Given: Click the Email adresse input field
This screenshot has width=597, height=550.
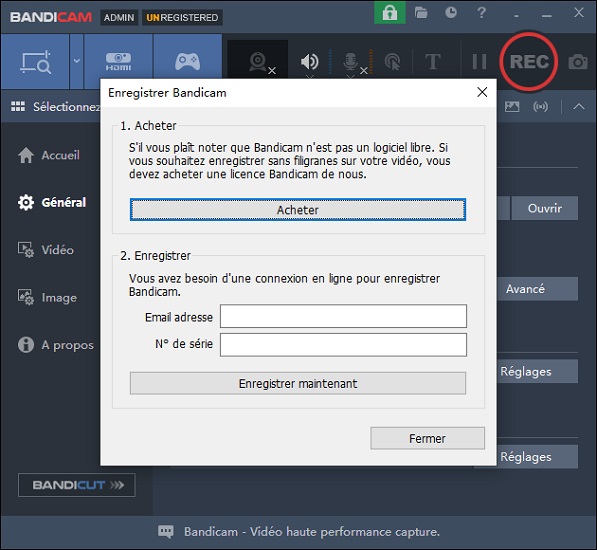Looking at the screenshot, I should point(343,316).
